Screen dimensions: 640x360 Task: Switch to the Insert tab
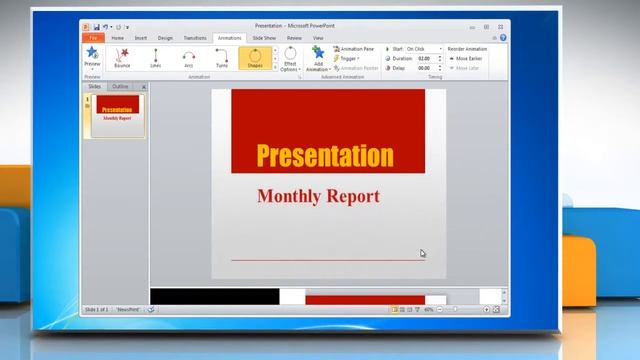tap(141, 38)
